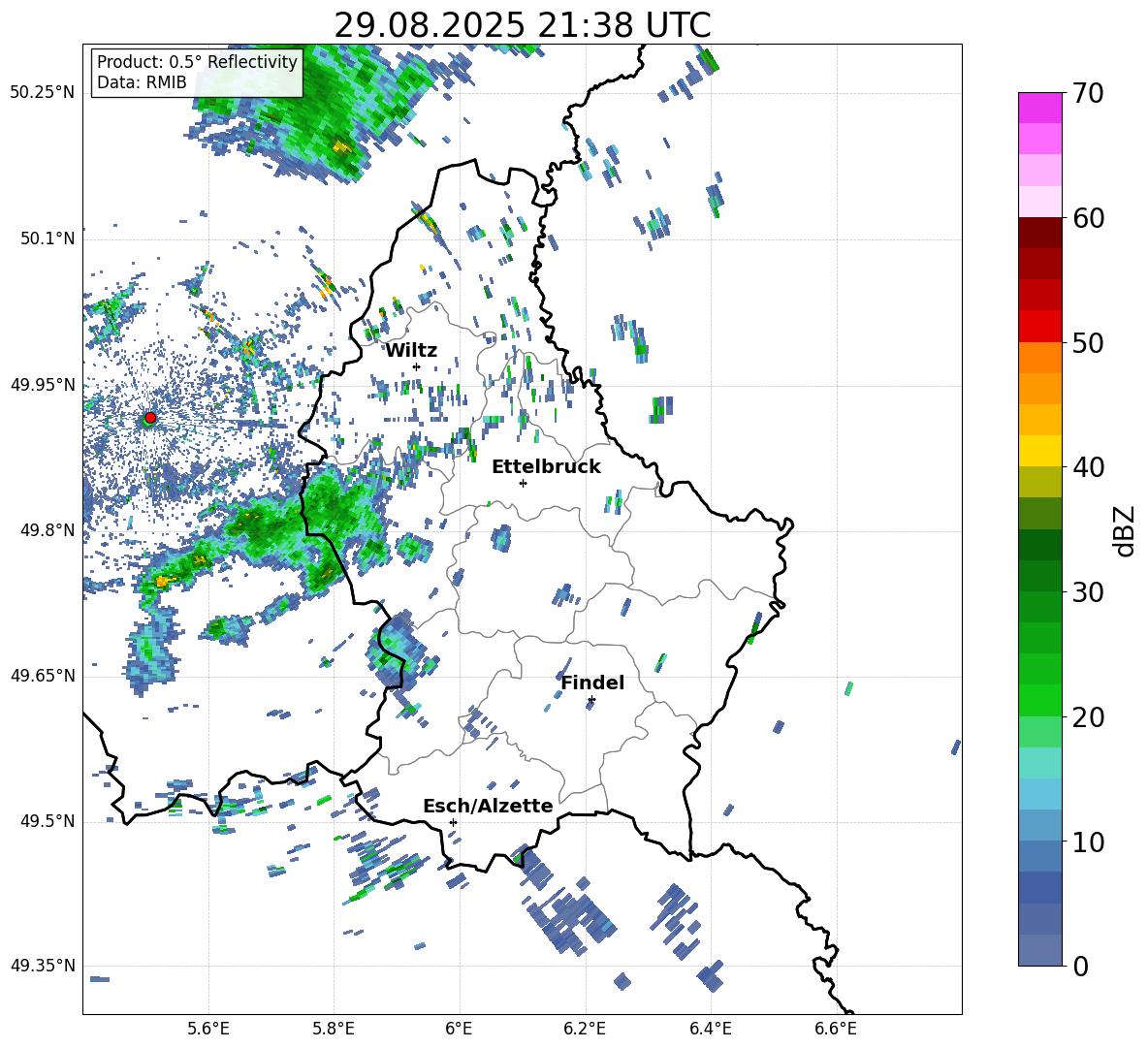Click the dBZ colorbar axis label
Viewport: 1148px width, 1048px height.
coord(1125,530)
